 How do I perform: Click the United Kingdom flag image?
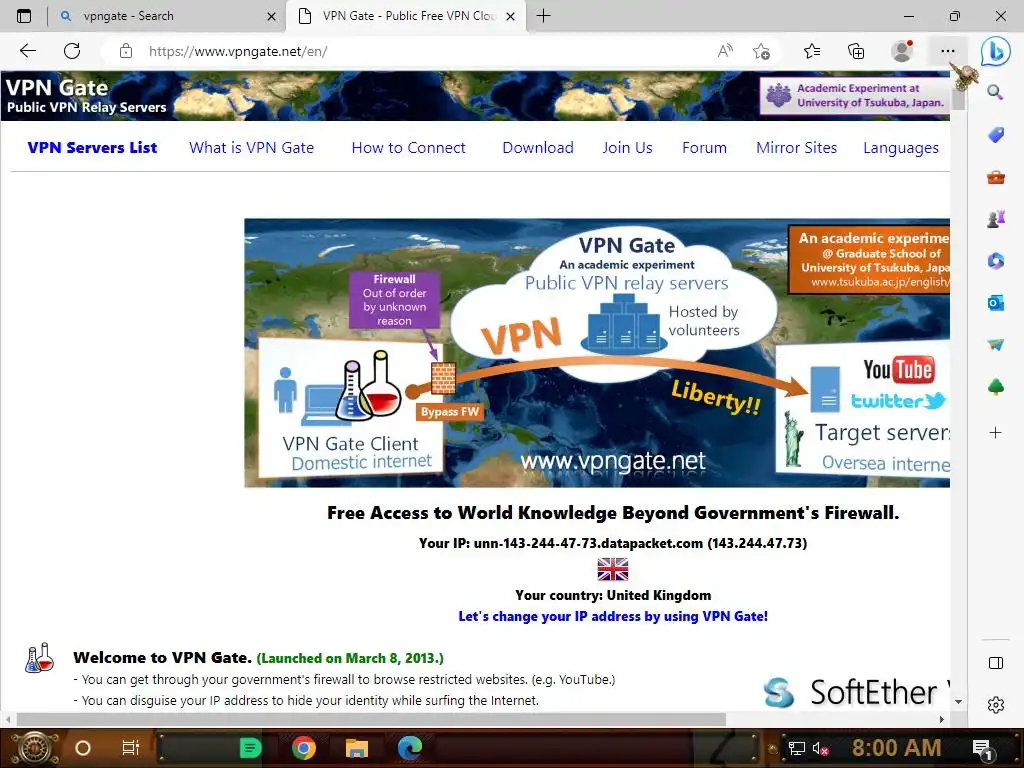point(613,569)
